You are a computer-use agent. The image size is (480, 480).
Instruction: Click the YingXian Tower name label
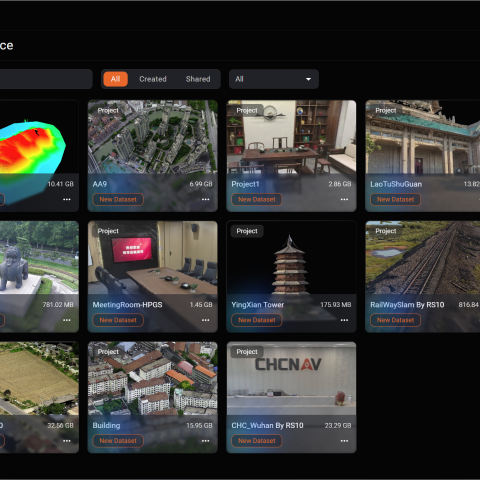tap(258, 305)
